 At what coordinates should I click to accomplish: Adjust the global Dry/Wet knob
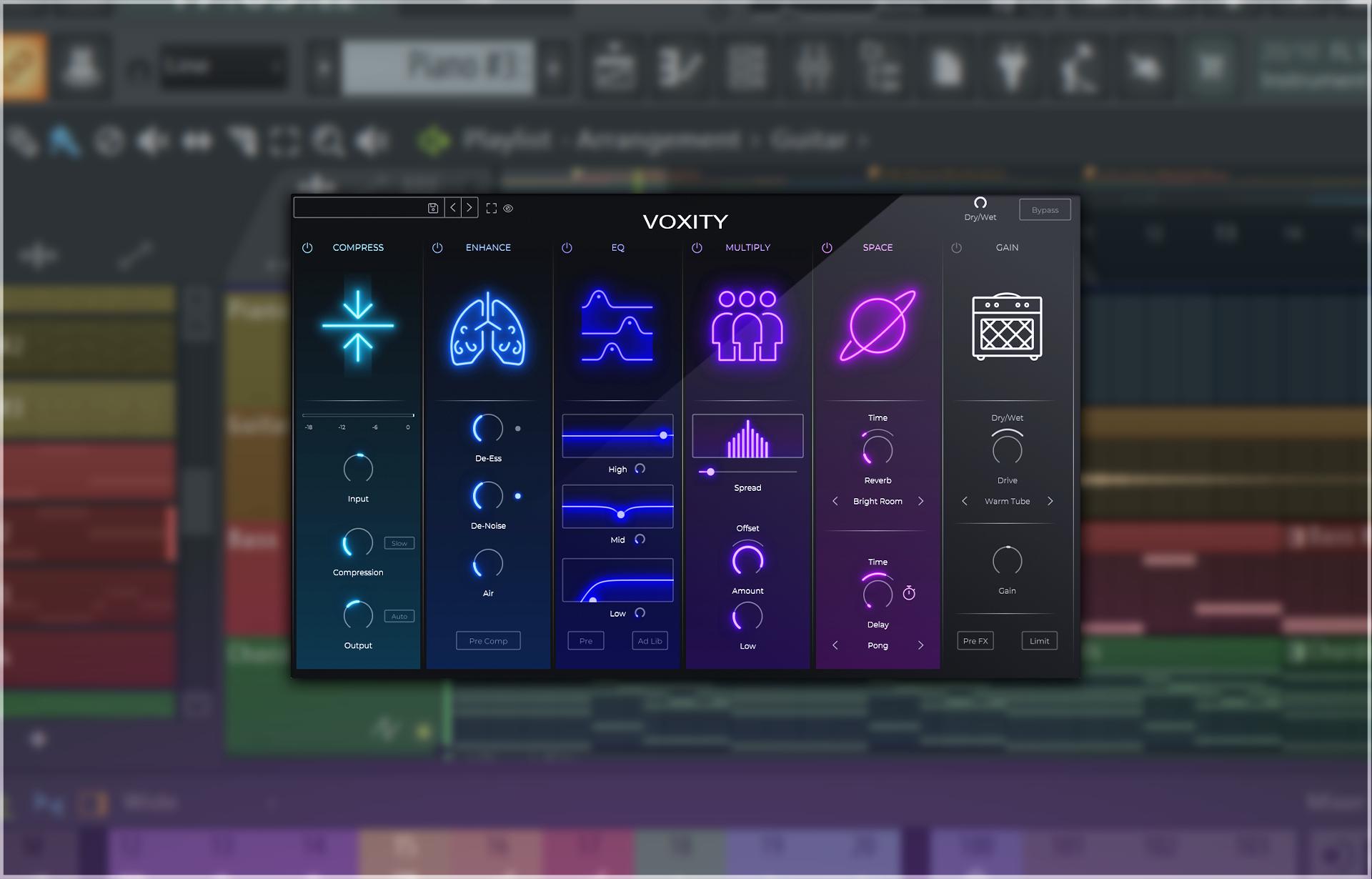click(980, 203)
